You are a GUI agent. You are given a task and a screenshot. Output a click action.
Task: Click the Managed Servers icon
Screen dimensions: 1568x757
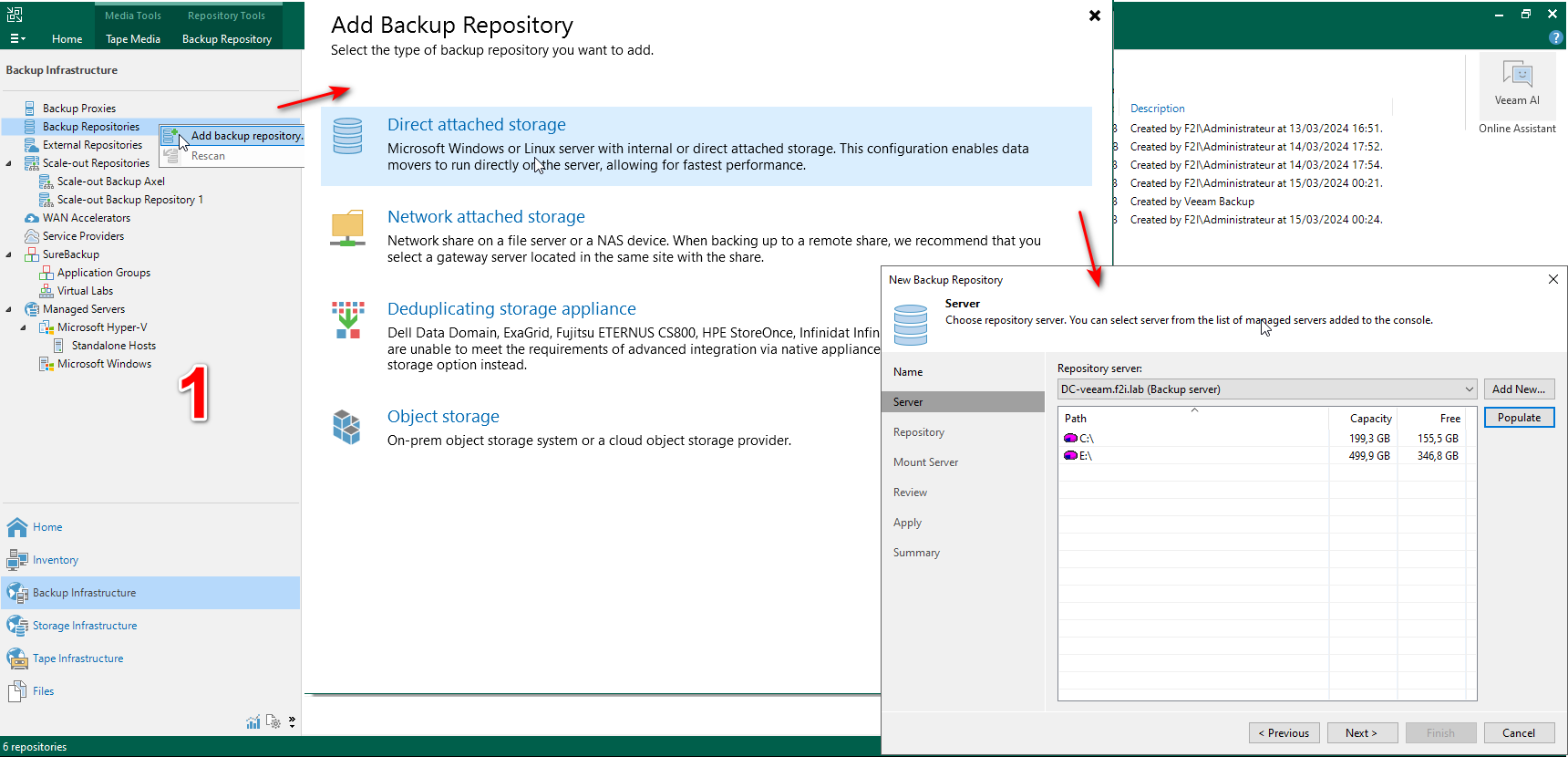point(31,309)
